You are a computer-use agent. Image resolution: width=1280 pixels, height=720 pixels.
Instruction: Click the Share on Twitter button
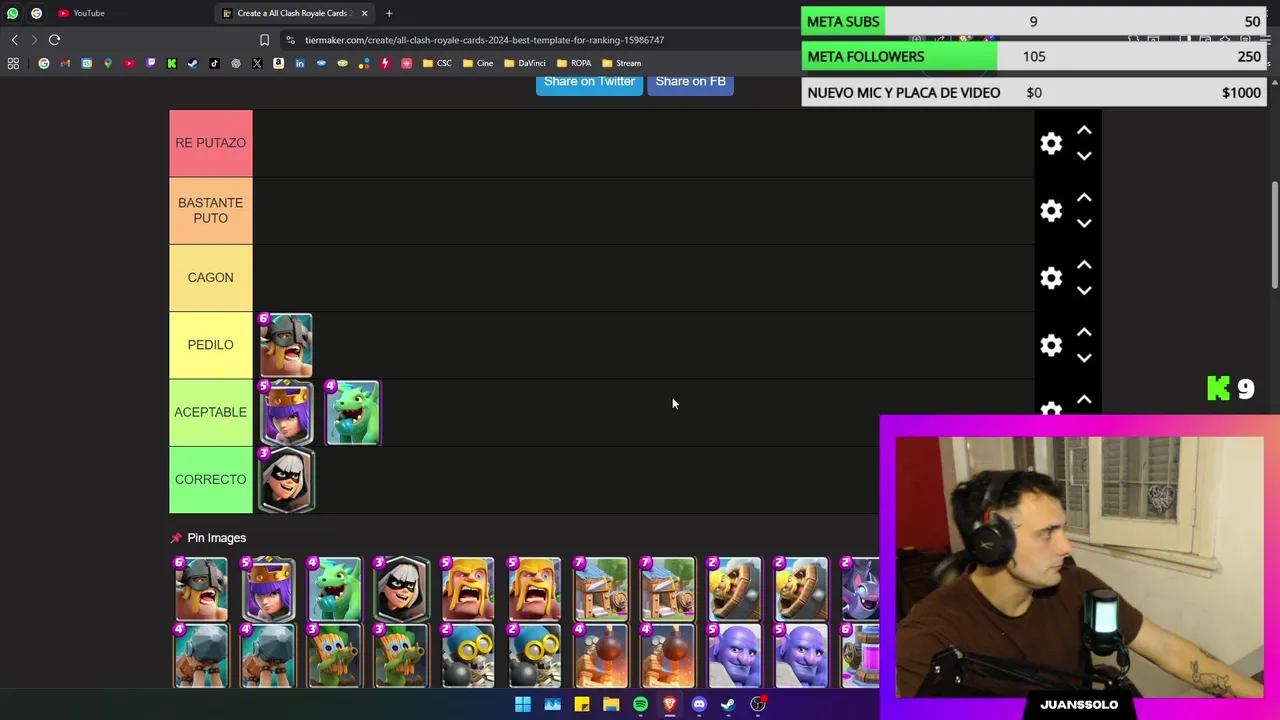click(x=589, y=82)
